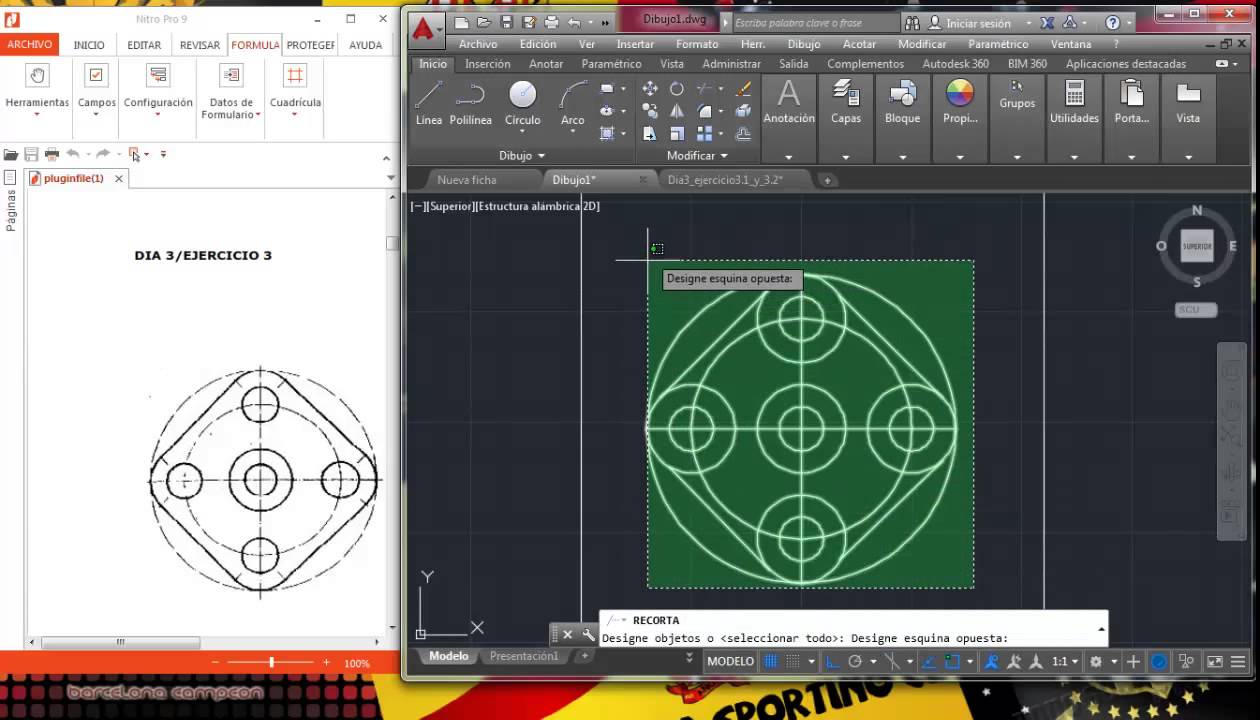Click Iniciar sesión button
The width and height of the screenshot is (1260, 720).
[x=969, y=23]
